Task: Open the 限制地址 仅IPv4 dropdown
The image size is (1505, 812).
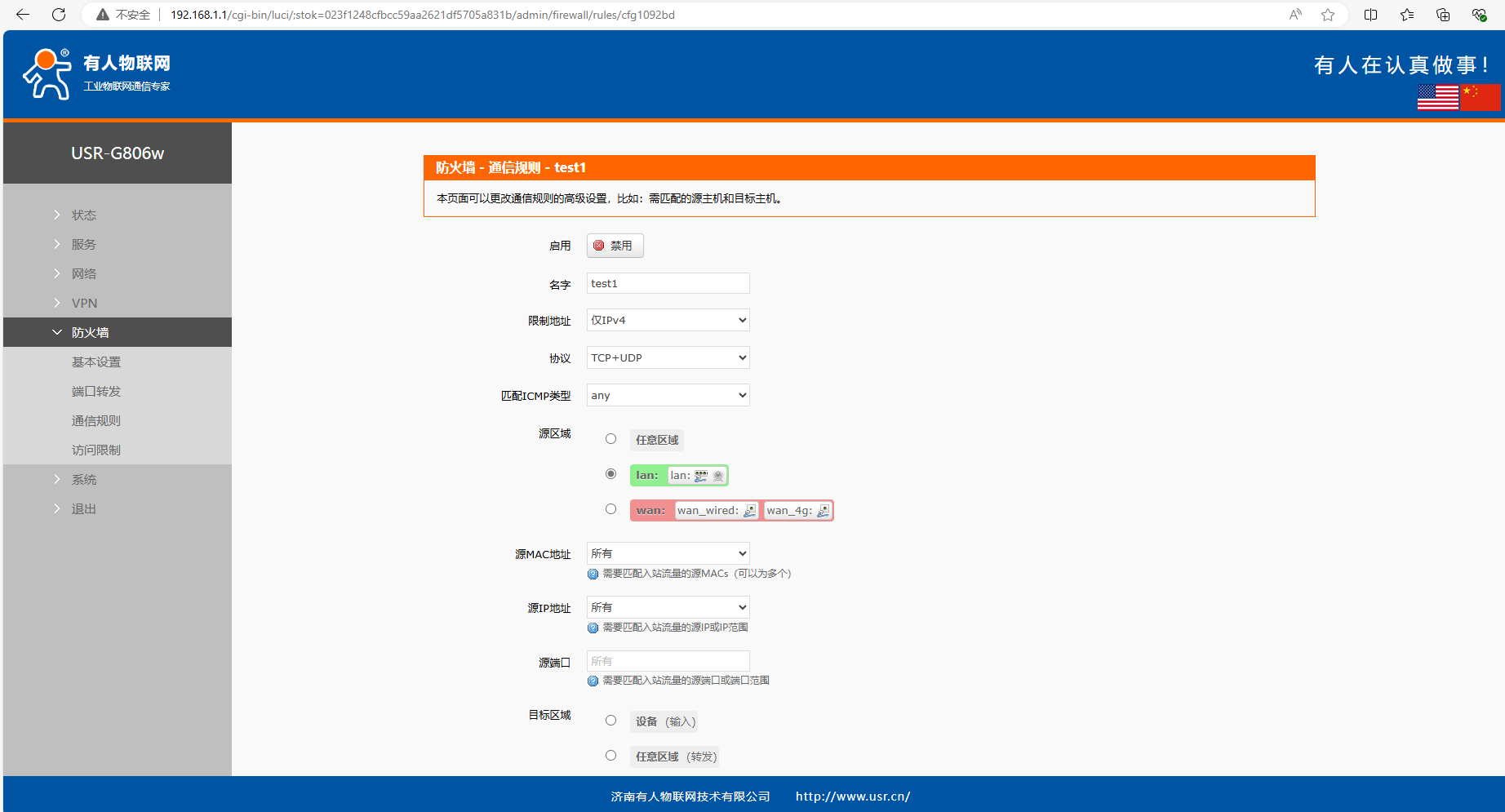Action: coord(668,320)
